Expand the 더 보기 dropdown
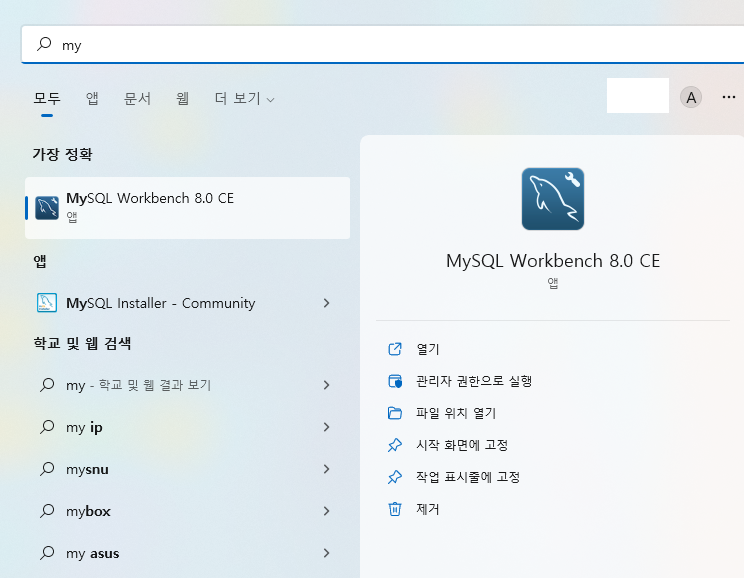The height and width of the screenshot is (578, 744). pos(244,98)
